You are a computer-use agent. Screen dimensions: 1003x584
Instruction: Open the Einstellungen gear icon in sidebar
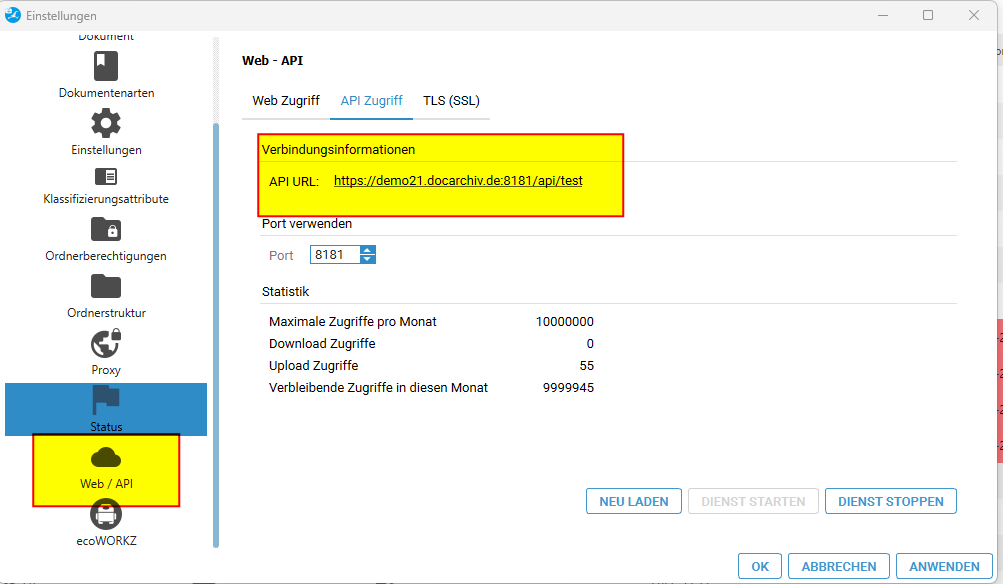(106, 123)
